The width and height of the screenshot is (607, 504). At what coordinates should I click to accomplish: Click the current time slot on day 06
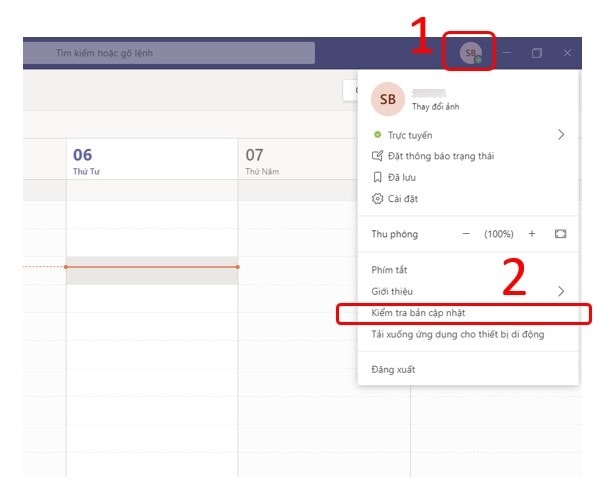click(x=152, y=271)
